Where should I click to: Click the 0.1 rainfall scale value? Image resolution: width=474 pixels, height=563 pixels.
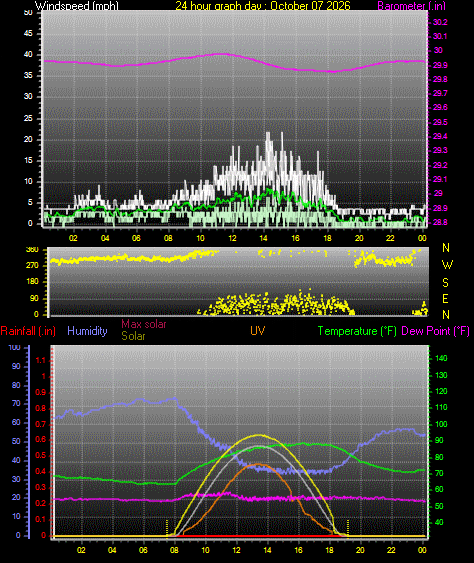[x=41, y=520]
